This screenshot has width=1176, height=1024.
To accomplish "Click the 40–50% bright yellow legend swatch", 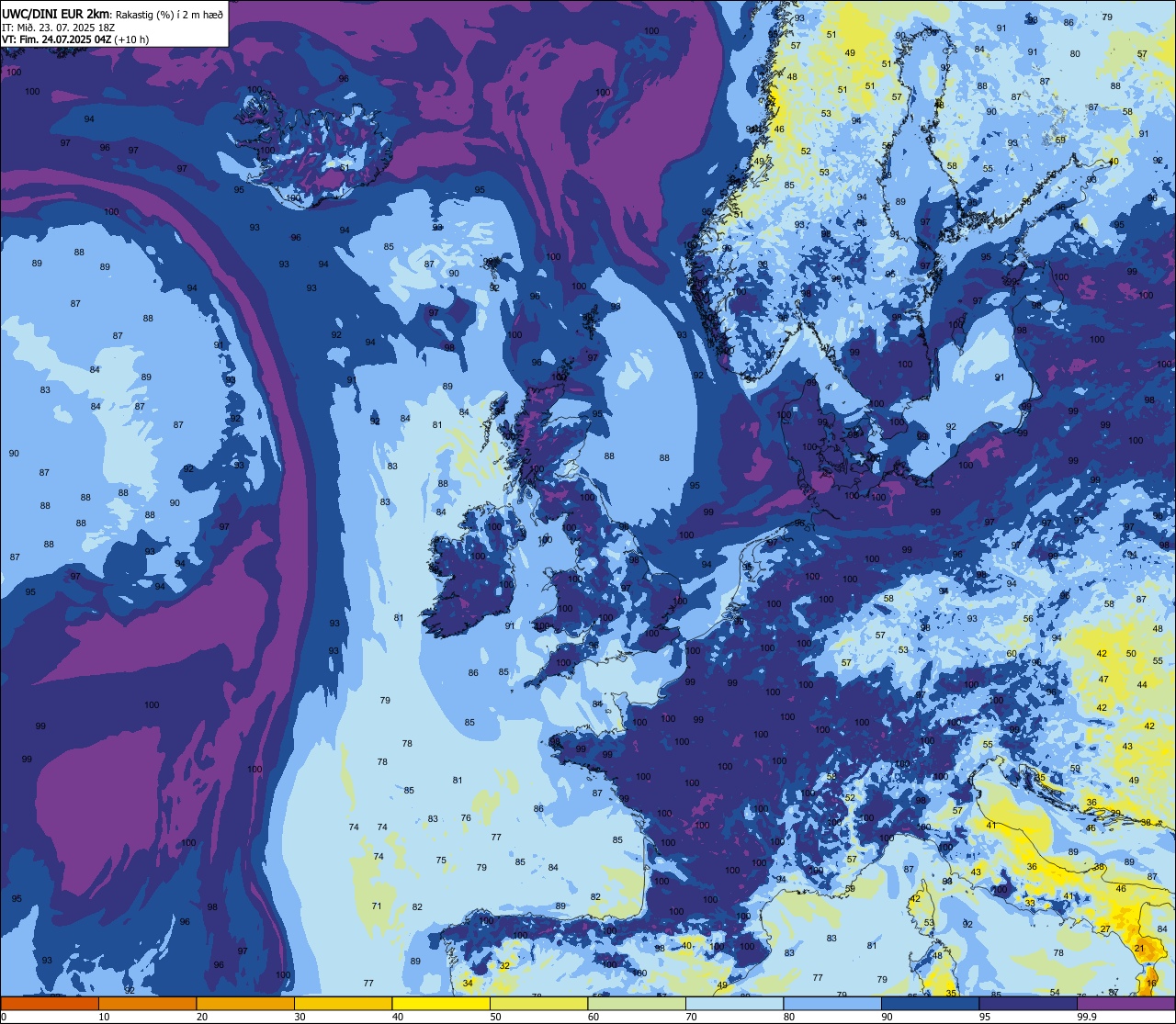I will pos(441,1003).
